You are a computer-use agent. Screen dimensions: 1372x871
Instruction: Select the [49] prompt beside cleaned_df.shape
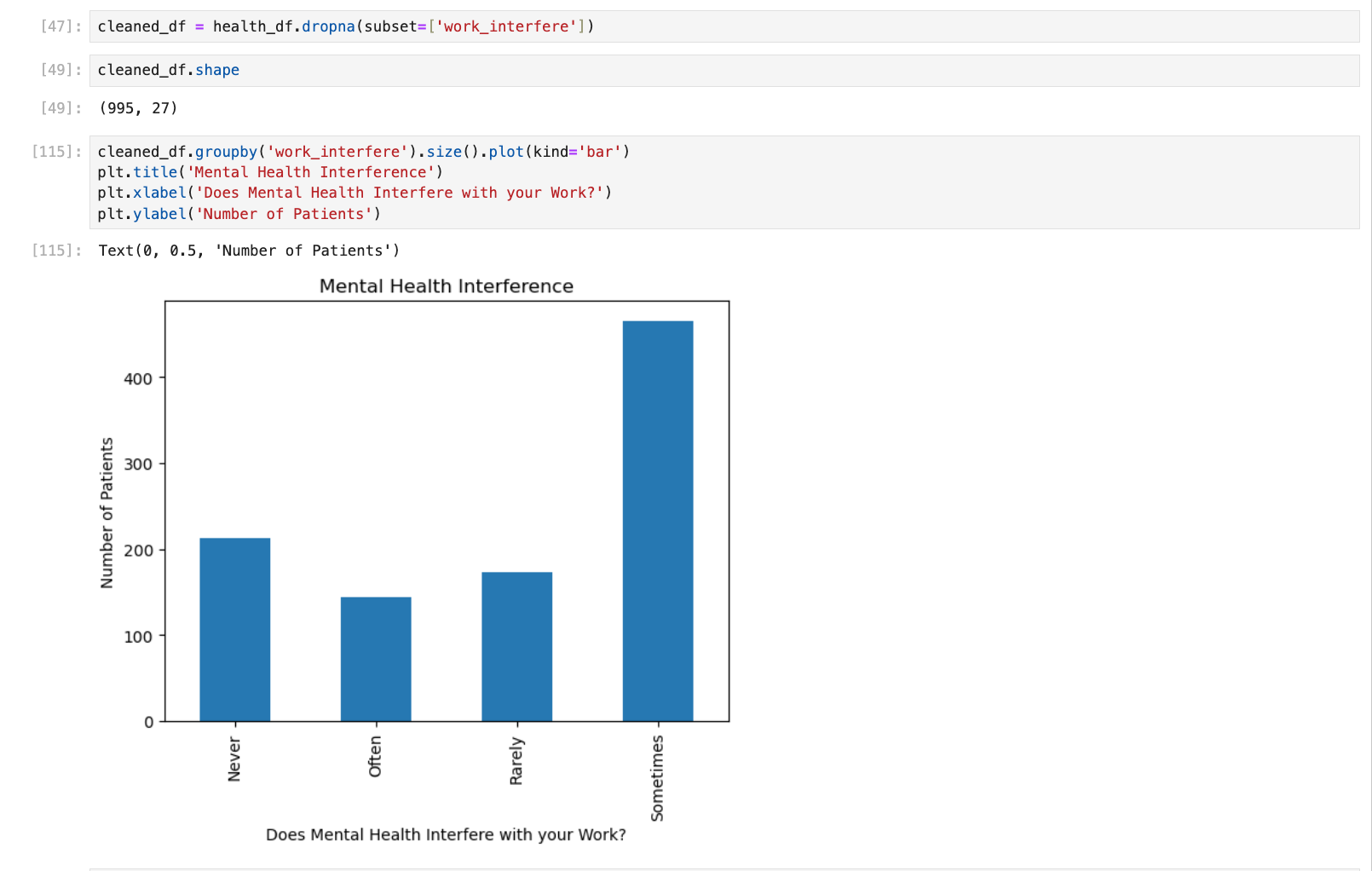click(x=61, y=70)
